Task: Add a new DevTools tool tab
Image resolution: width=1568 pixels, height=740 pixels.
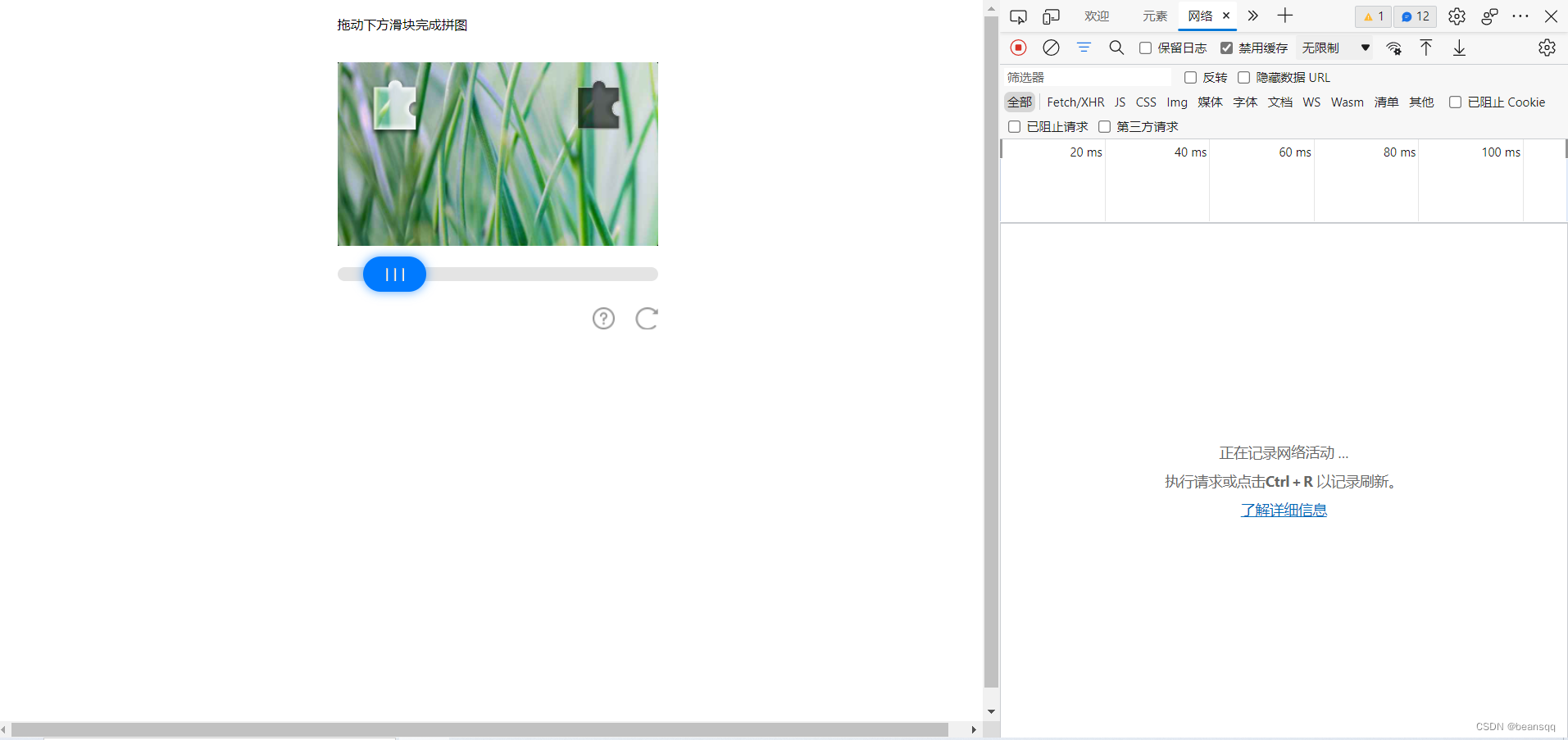Action: click(x=1285, y=16)
